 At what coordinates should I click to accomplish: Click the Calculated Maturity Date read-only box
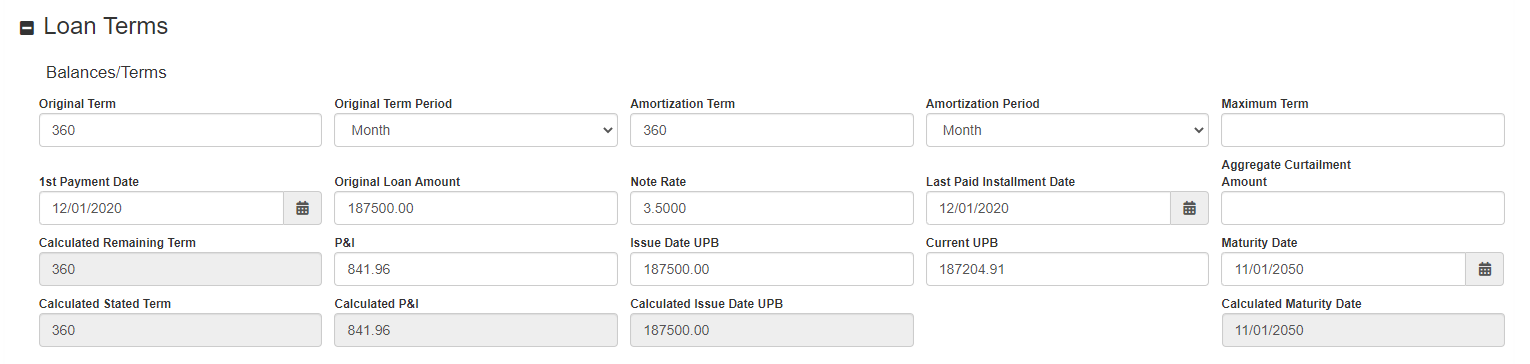[x=1363, y=330]
